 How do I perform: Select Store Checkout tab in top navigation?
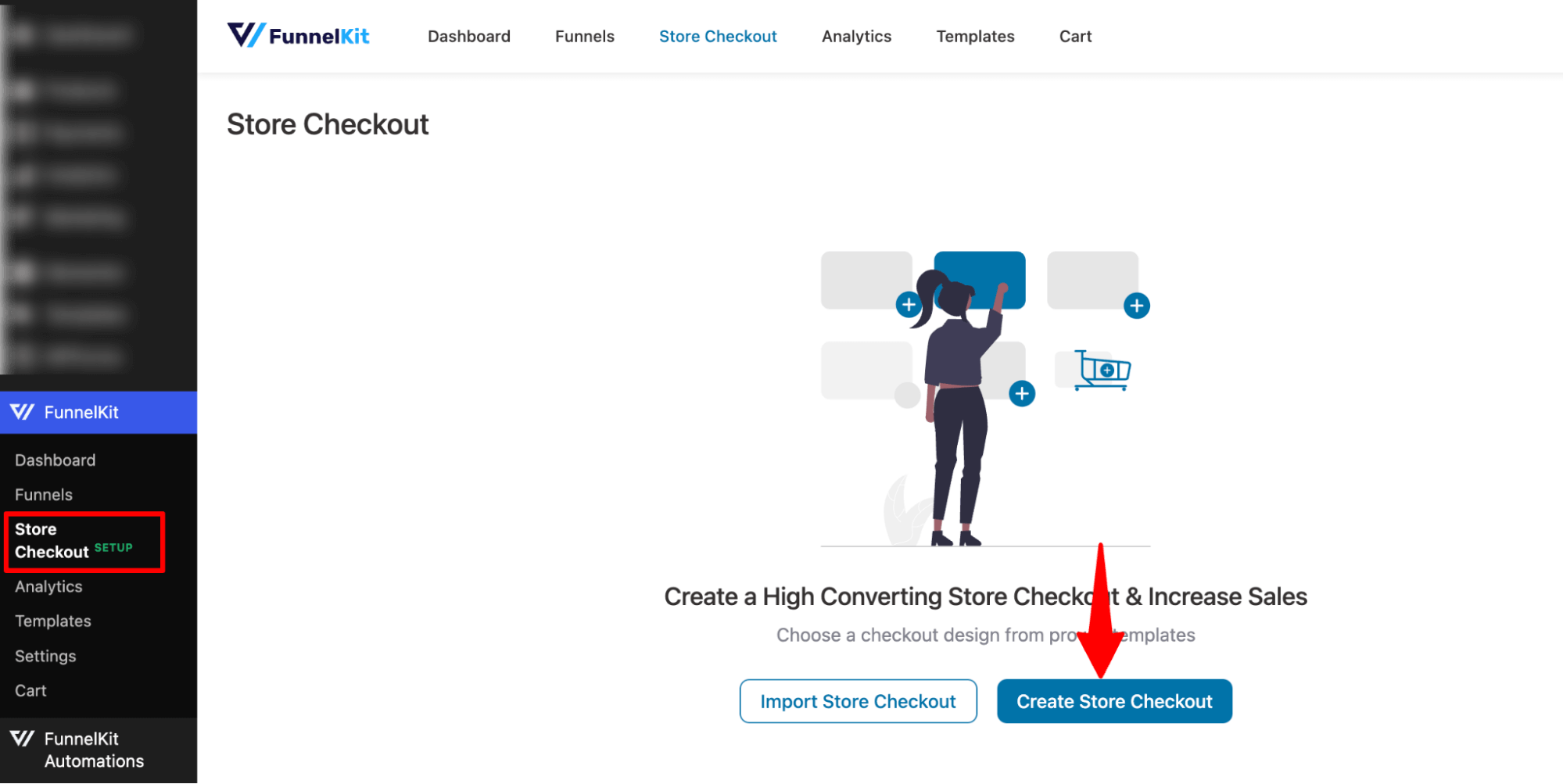point(717,36)
